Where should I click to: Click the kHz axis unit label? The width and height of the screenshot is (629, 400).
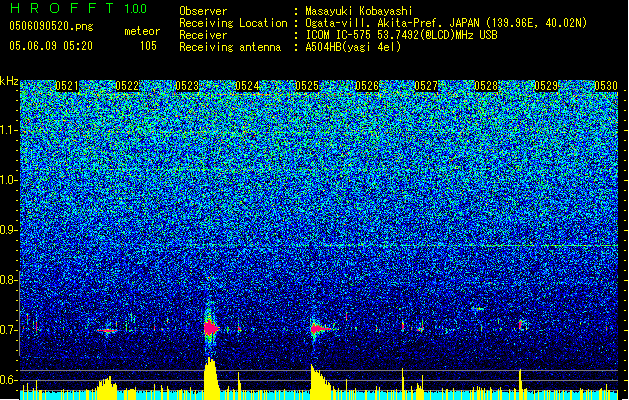9,81
